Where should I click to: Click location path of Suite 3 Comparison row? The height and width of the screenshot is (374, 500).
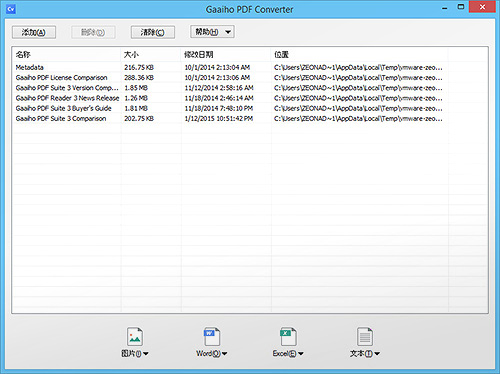click(x=358, y=119)
